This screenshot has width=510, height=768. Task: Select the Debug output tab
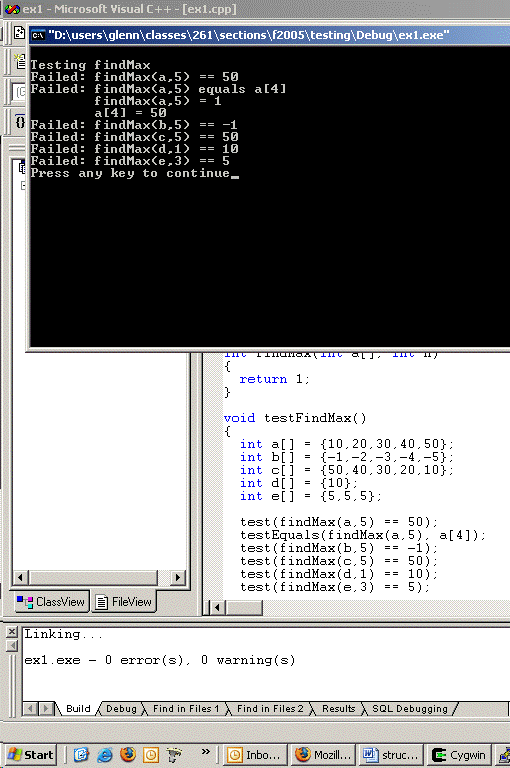tap(121, 708)
